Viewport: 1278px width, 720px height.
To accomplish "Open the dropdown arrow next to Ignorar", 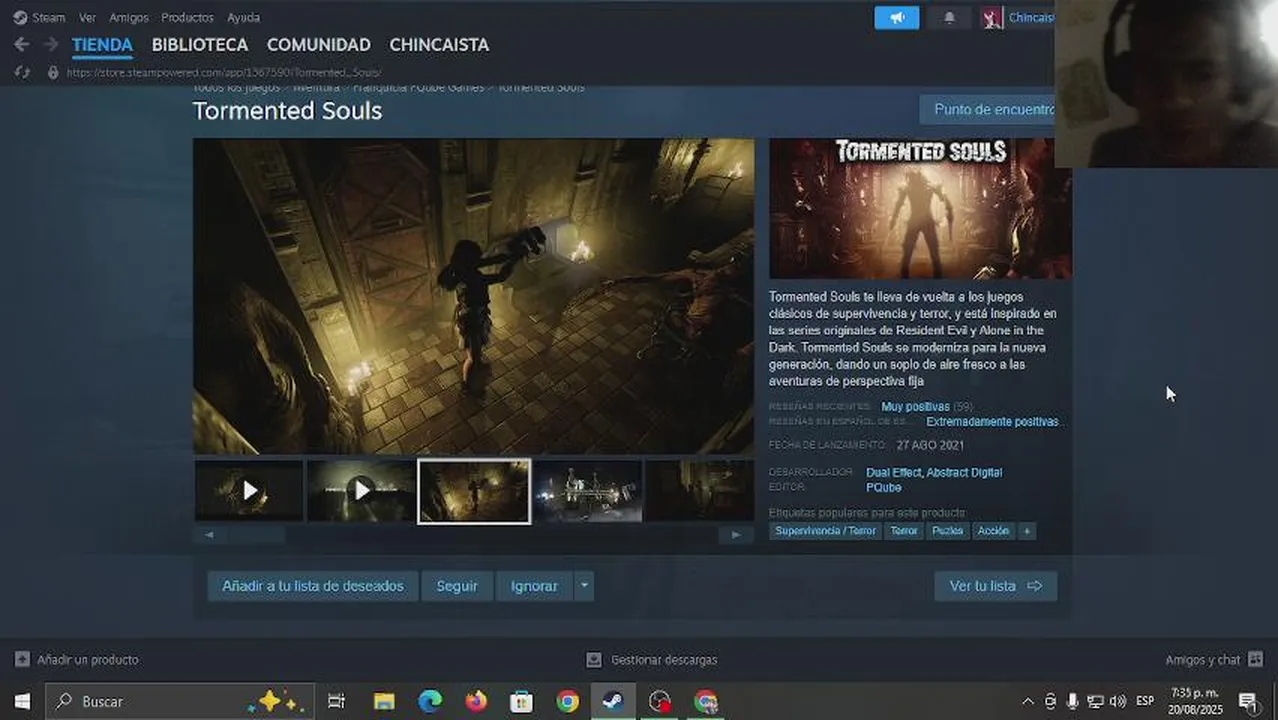I will click(x=584, y=586).
